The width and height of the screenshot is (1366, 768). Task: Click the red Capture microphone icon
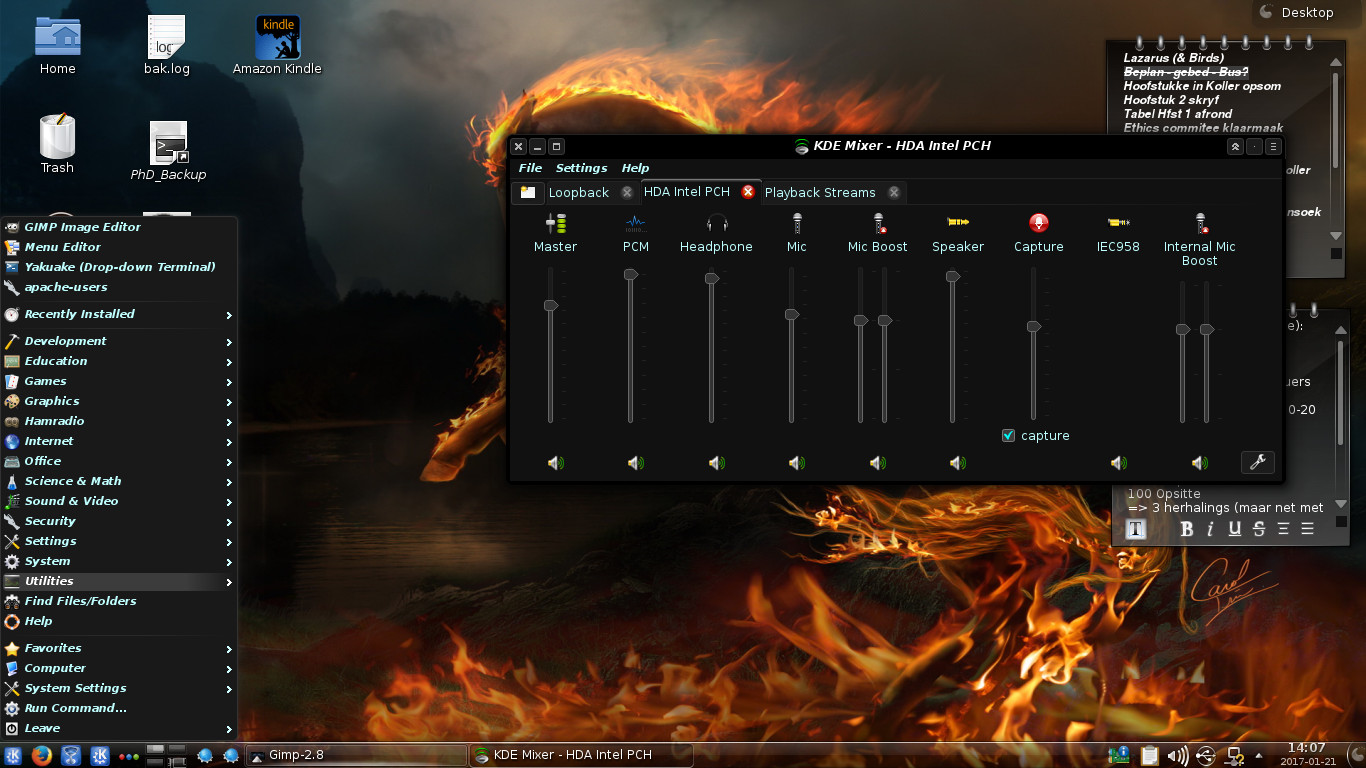coord(1038,223)
